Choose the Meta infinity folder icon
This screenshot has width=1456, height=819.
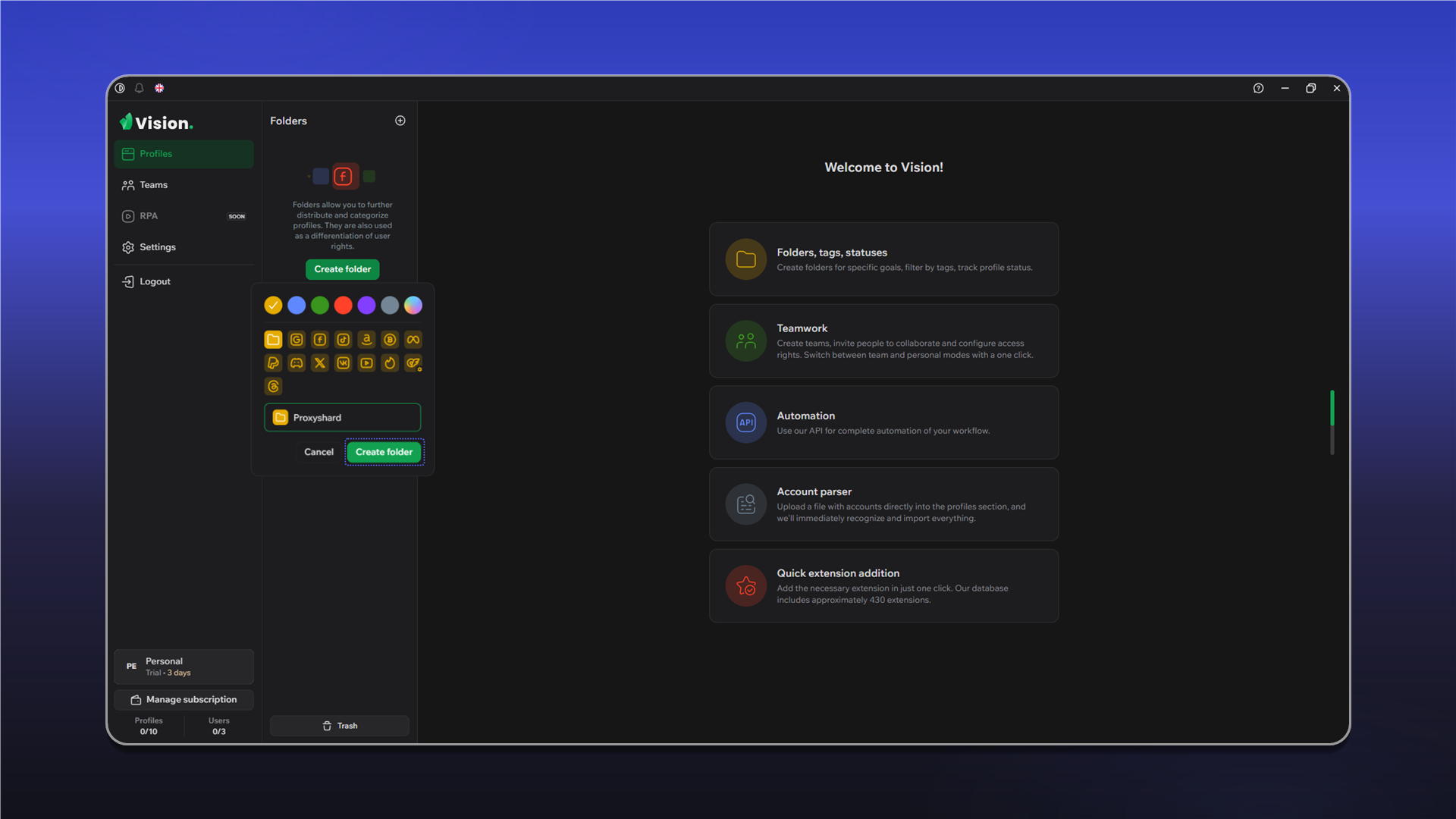coord(413,340)
